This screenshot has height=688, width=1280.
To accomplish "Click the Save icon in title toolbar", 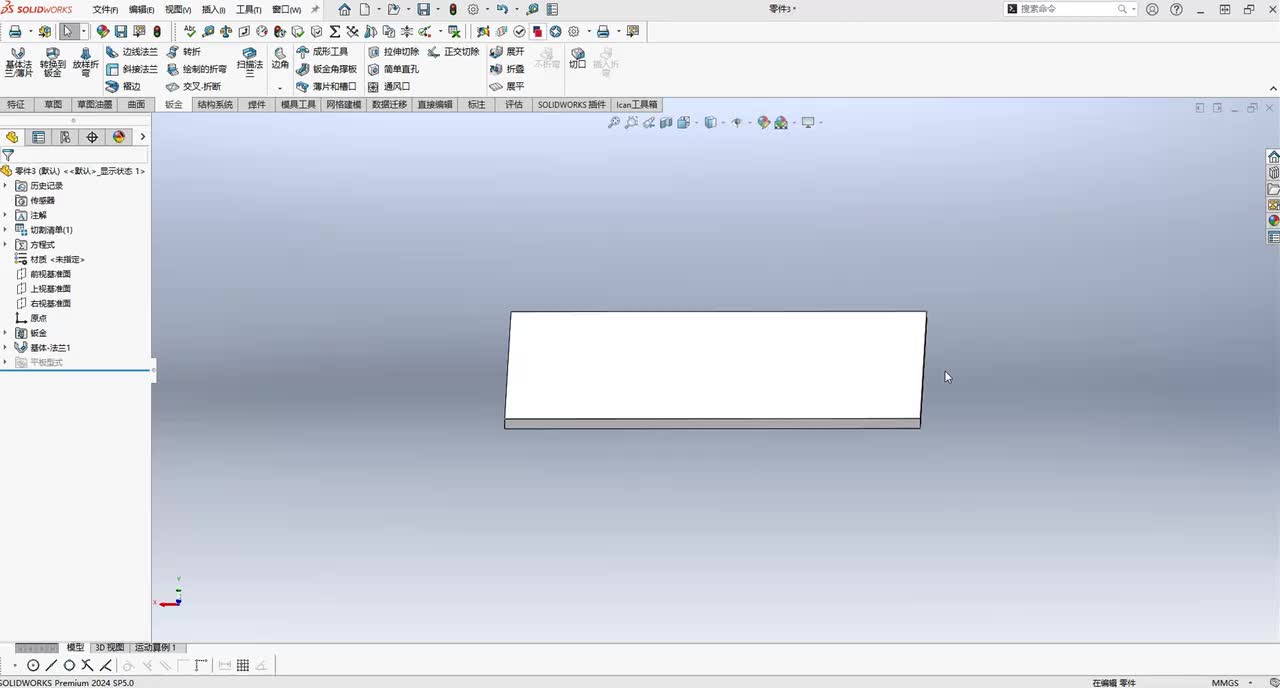I will click(x=423, y=9).
